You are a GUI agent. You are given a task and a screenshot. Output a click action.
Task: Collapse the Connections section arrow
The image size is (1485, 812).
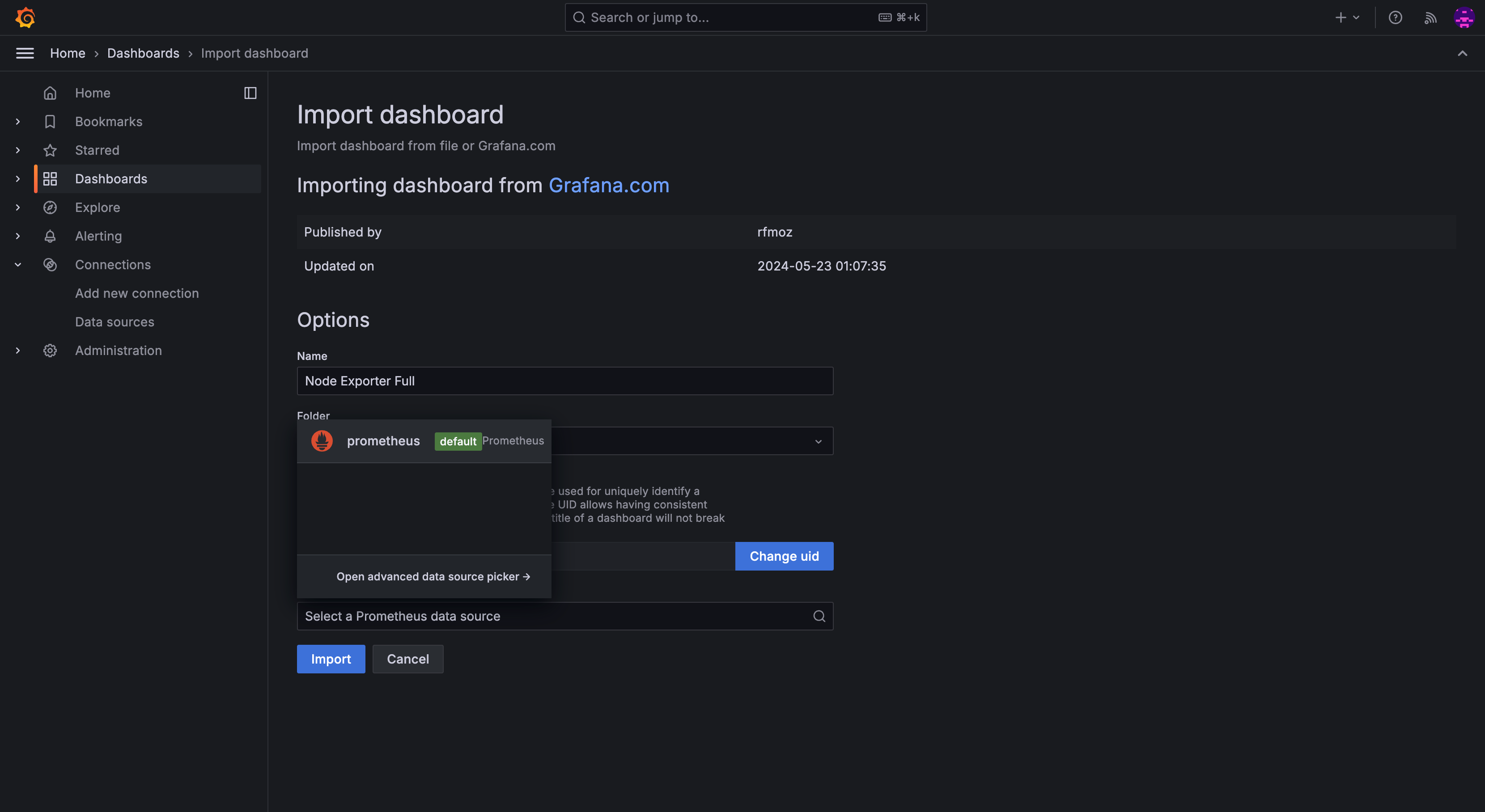pos(18,265)
